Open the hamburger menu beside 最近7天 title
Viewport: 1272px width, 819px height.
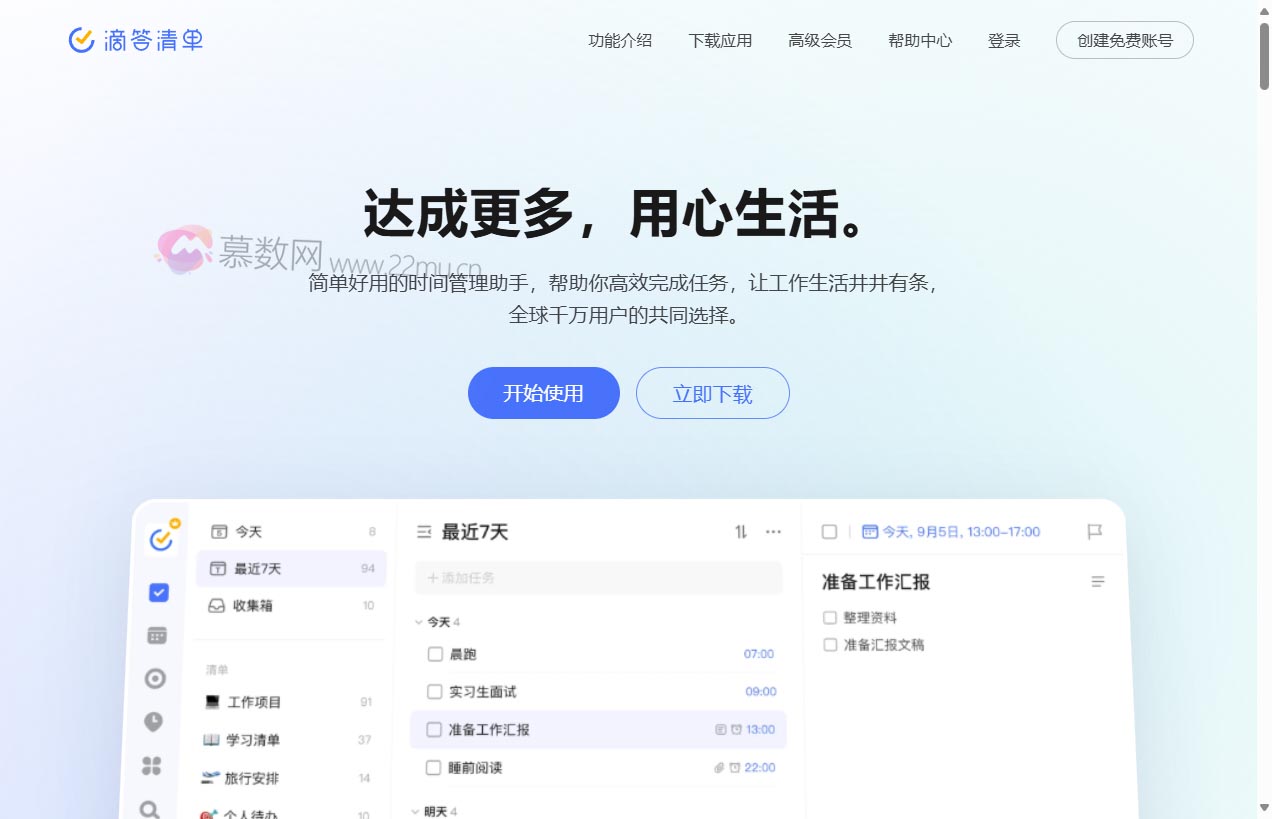click(423, 532)
